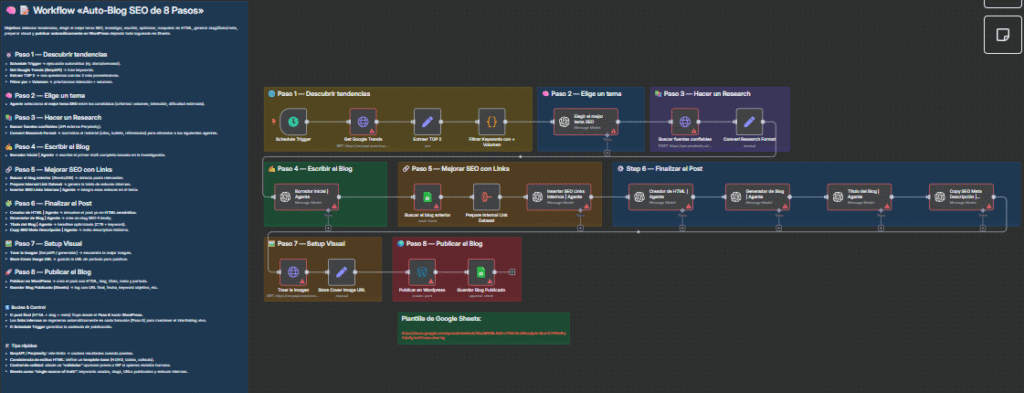Screen dimensions: 1024x393
Task: Add a sticky note with the note button
Action: pyautogui.click(x=1002, y=35)
